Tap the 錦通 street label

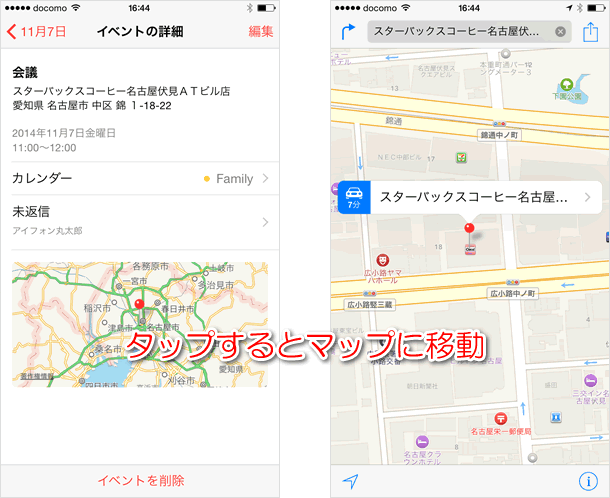tap(394, 121)
